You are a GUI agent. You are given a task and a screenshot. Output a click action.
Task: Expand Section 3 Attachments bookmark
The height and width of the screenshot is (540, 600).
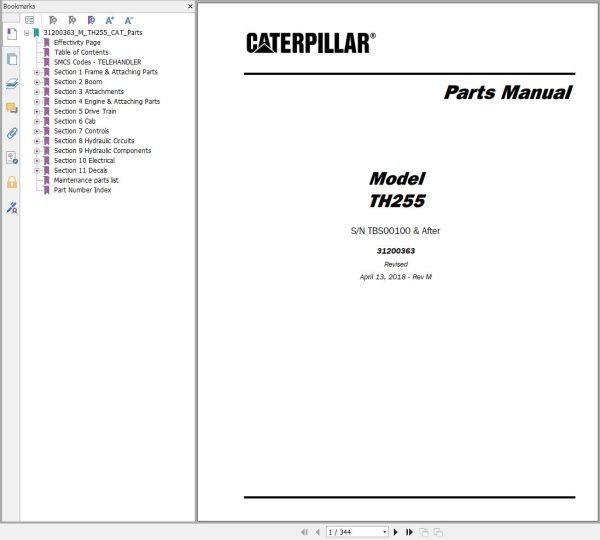point(37,92)
